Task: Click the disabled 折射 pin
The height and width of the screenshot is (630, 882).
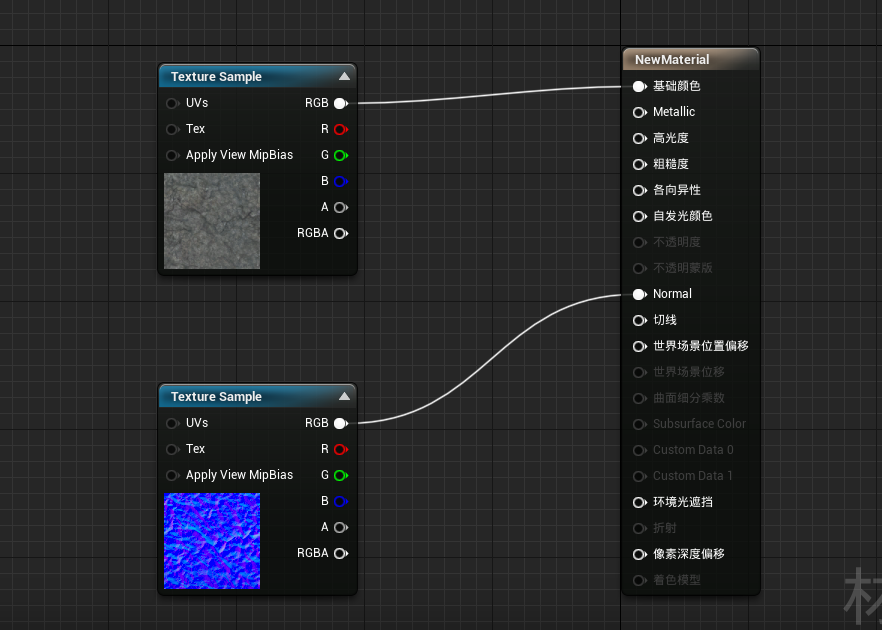Action: (x=640, y=528)
